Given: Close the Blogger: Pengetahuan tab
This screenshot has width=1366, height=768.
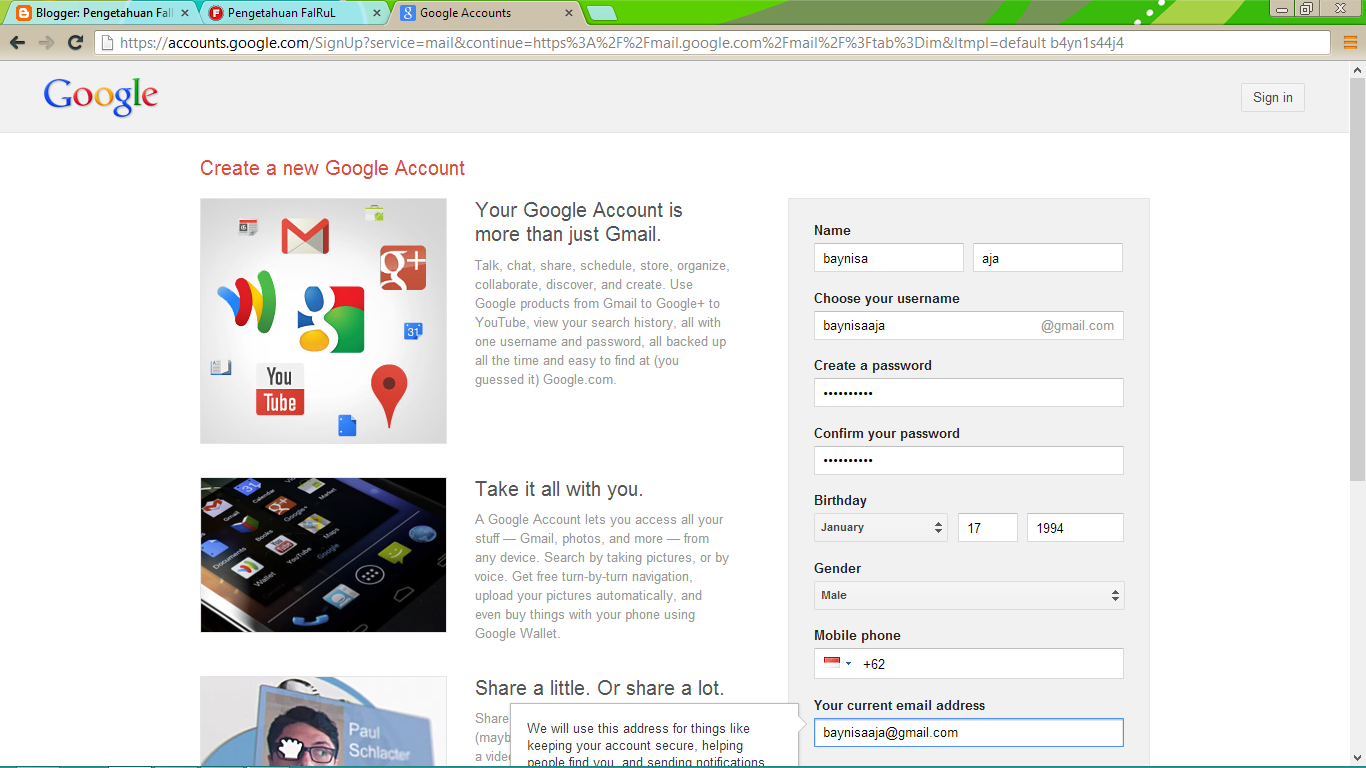Looking at the screenshot, I should (x=184, y=13).
